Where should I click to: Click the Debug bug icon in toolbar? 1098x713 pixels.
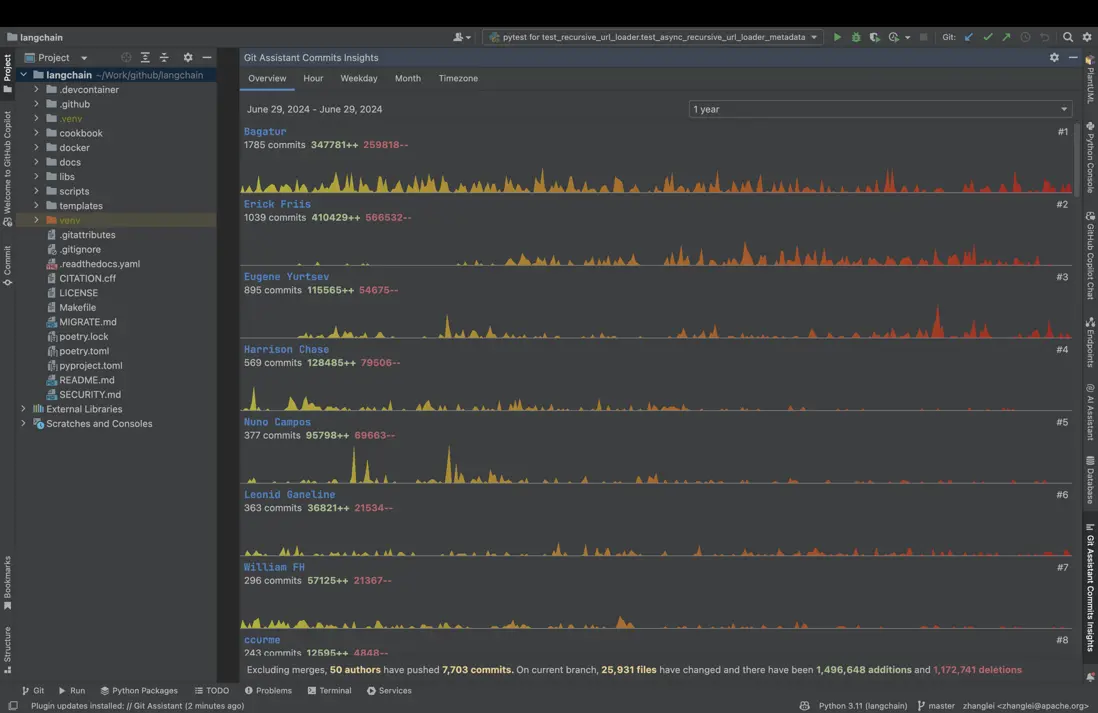(856, 37)
